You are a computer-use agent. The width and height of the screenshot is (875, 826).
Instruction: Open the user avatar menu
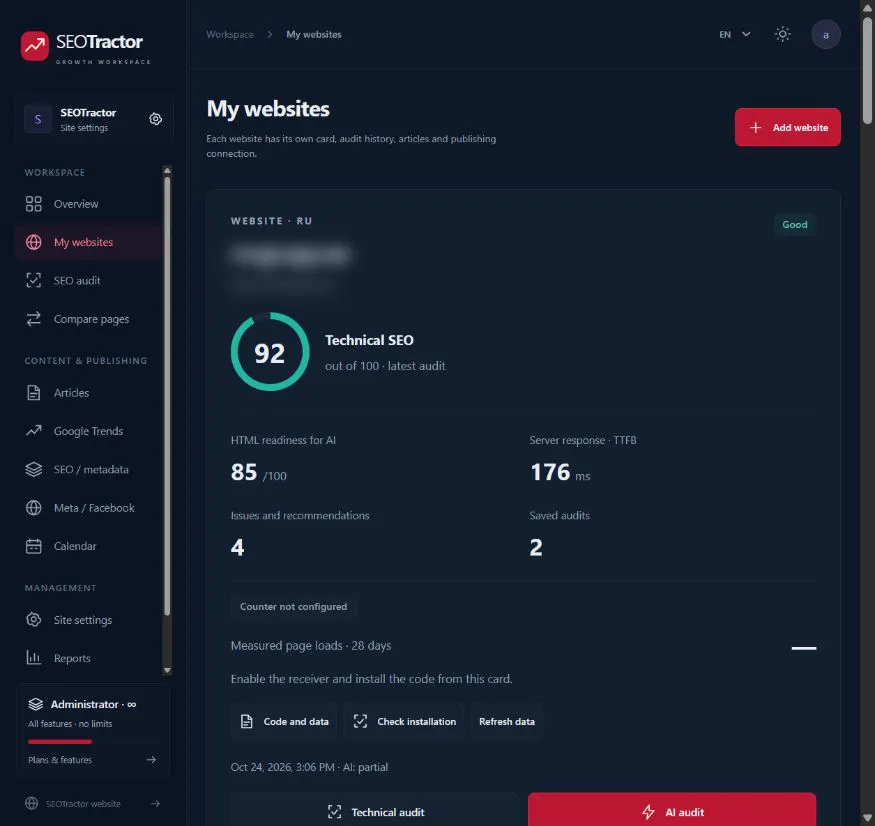click(825, 35)
